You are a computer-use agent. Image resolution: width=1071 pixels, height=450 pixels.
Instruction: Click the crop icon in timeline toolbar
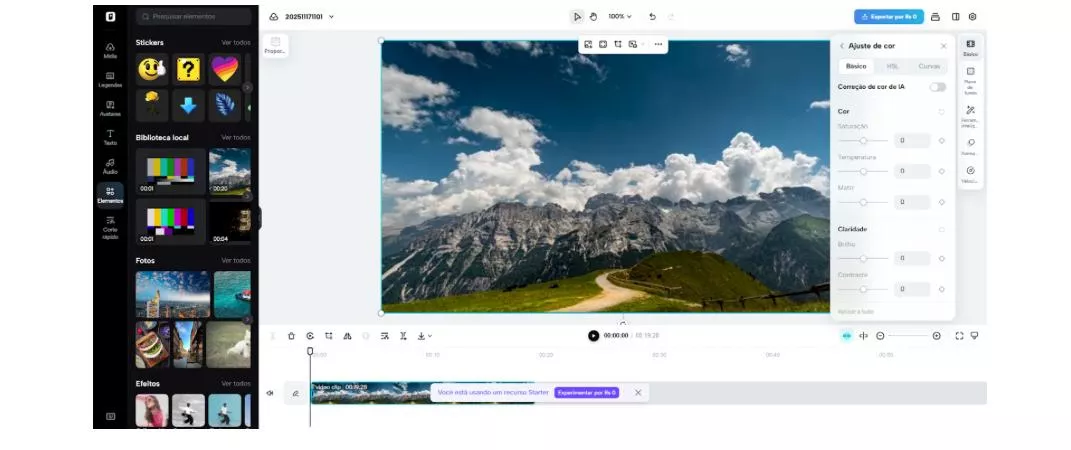(x=328, y=336)
